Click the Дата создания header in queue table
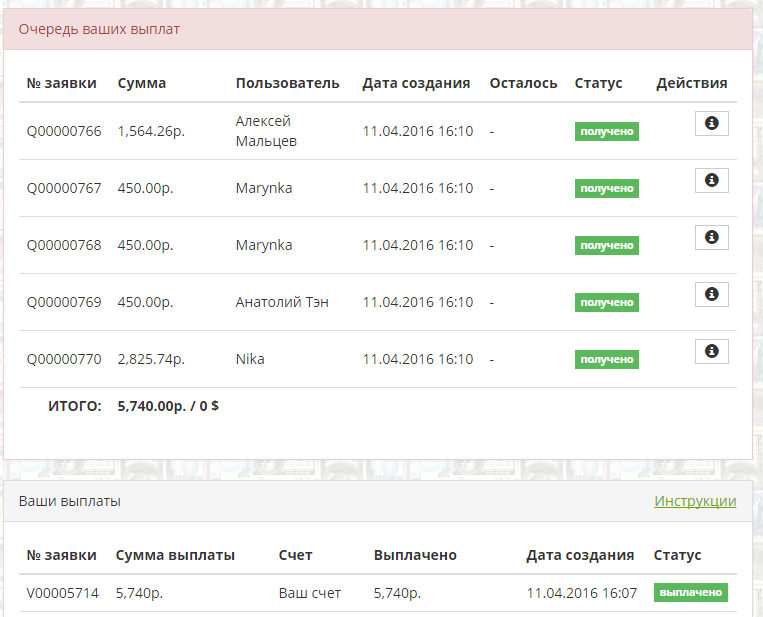 [x=416, y=83]
